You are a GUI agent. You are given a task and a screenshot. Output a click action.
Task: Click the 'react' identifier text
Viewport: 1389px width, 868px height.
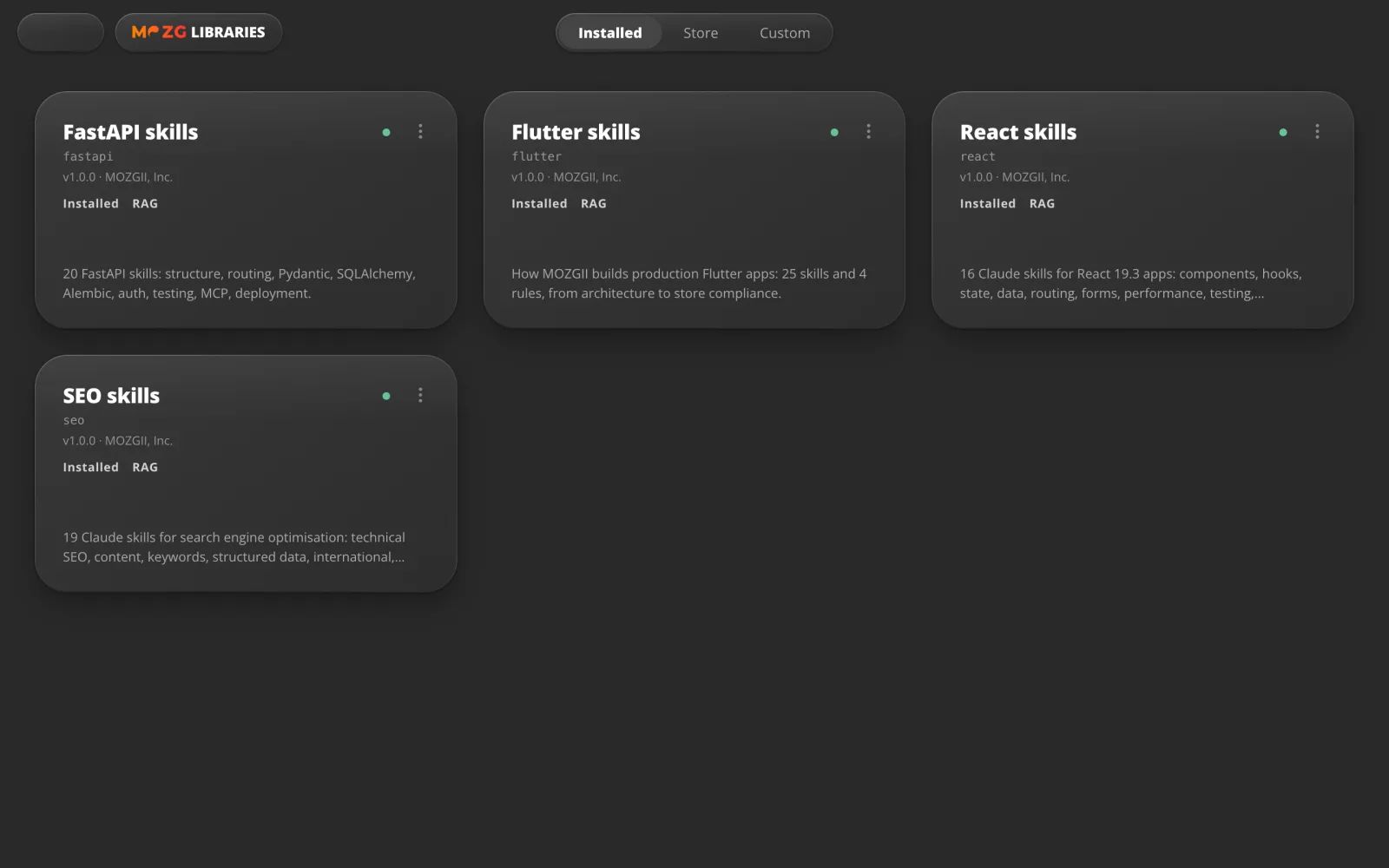coord(978,156)
